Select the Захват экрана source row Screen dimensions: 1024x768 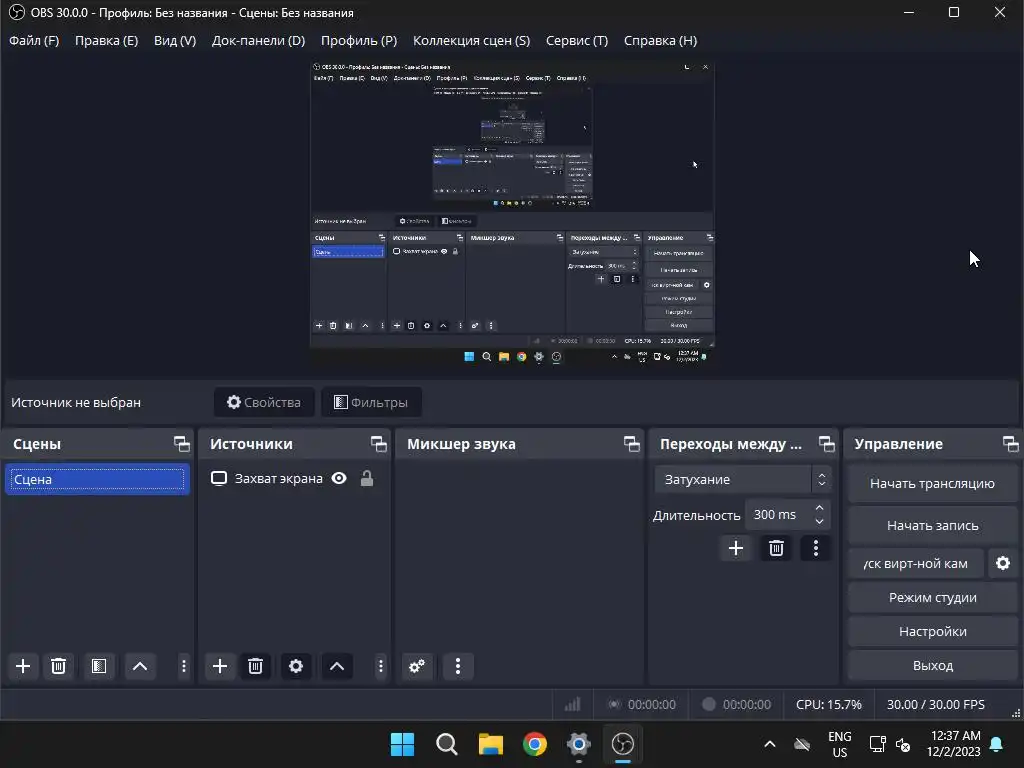coord(294,479)
